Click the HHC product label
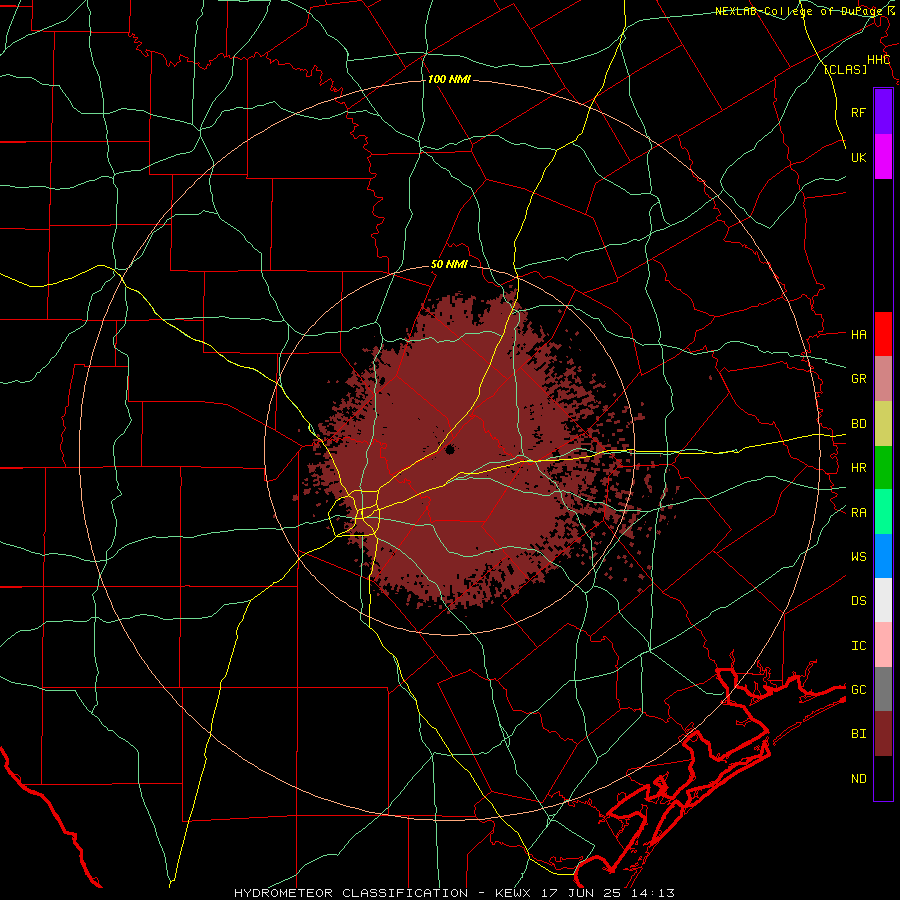Image resolution: width=900 pixels, height=900 pixels. 878,60
